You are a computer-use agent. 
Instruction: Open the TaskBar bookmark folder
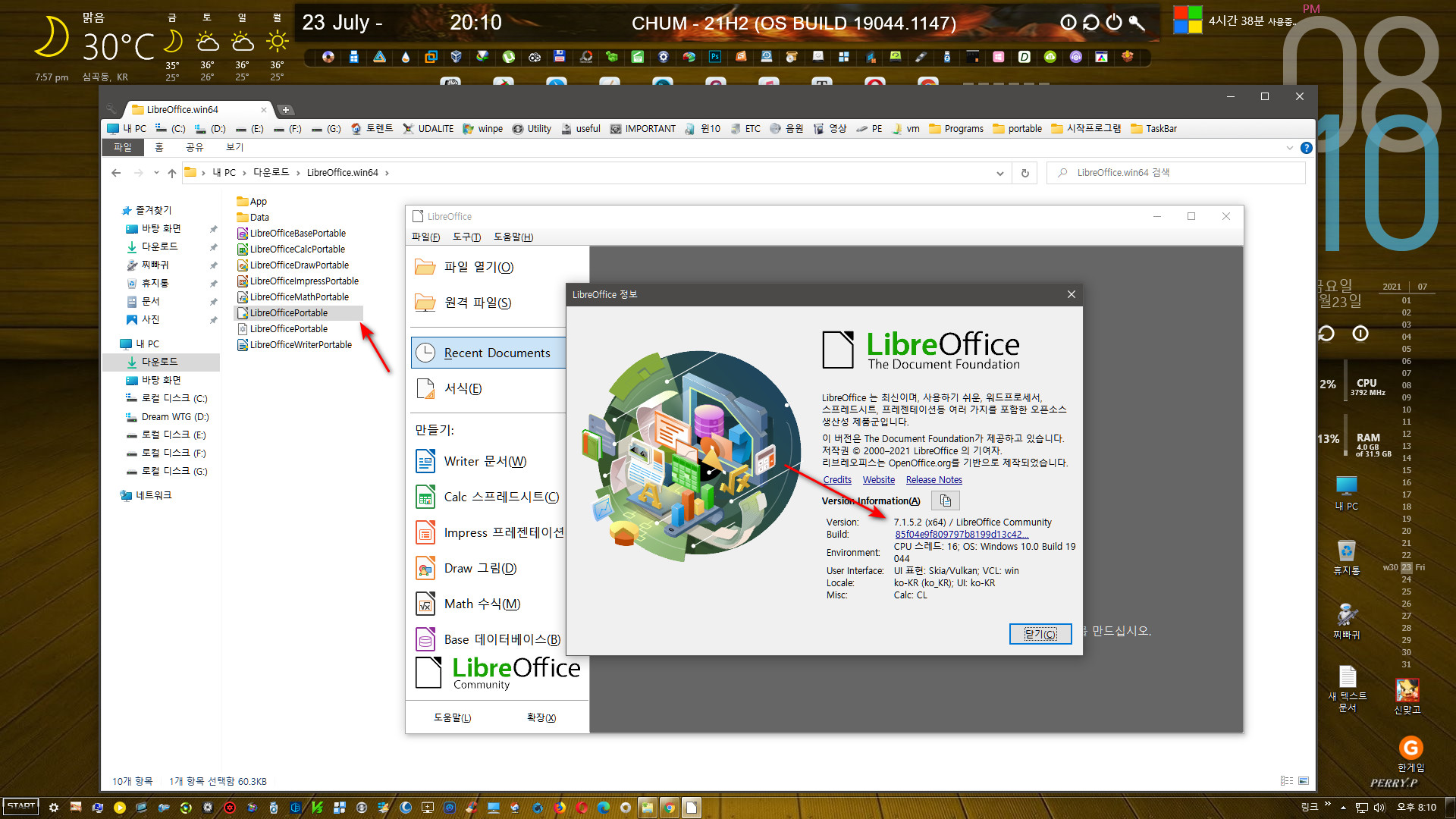1153,128
